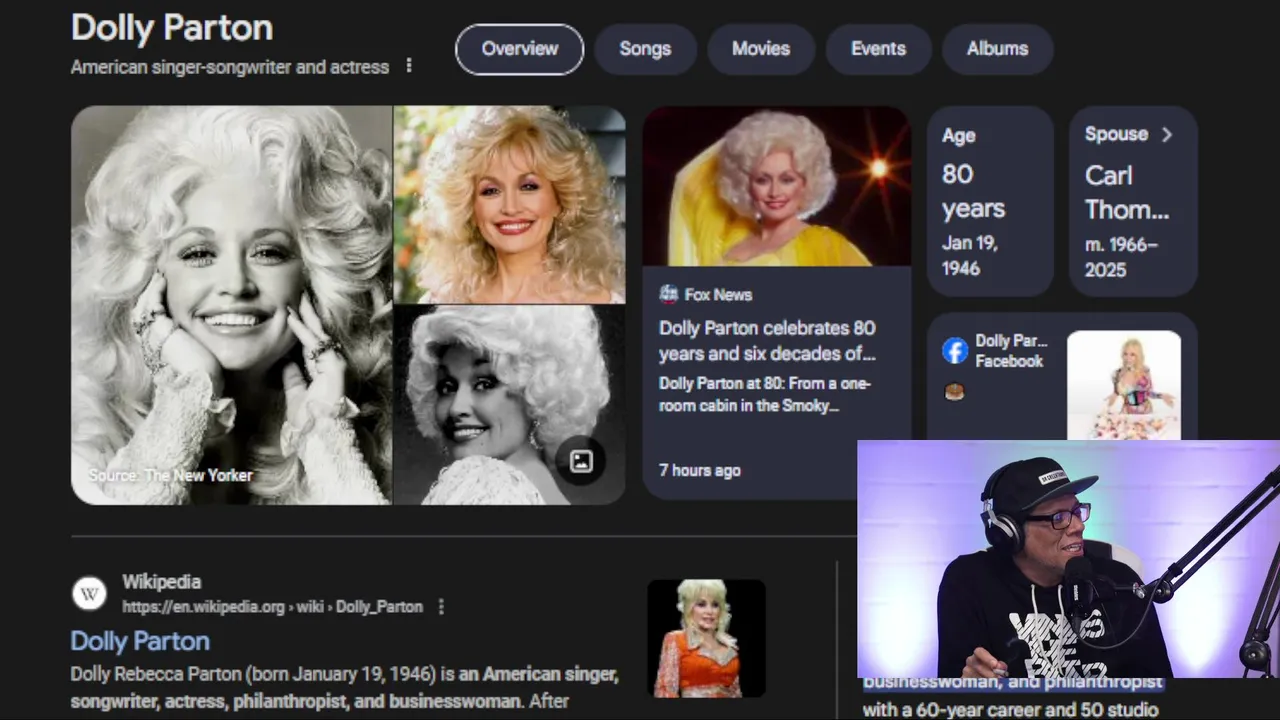The image size is (1280, 720).
Task: Open the yellow dress Fox News article image
Action: [776, 186]
